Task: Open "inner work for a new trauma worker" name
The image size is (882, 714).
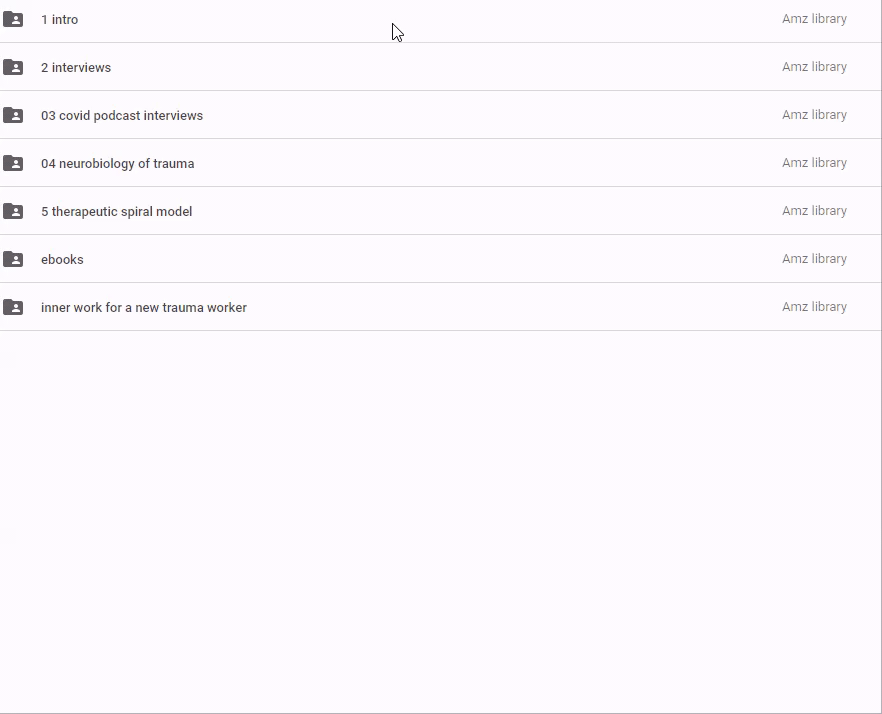Action: [144, 307]
